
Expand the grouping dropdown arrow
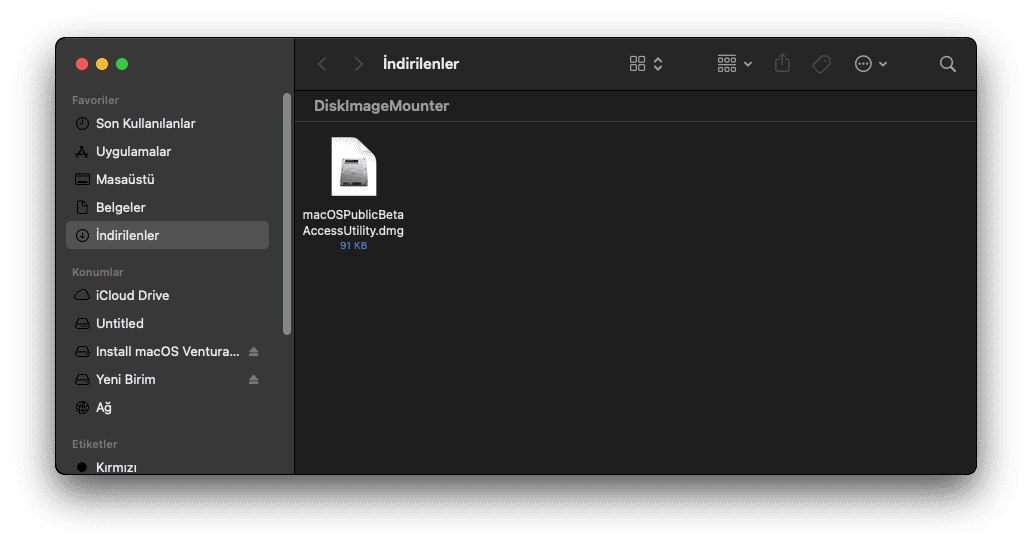[x=748, y=64]
